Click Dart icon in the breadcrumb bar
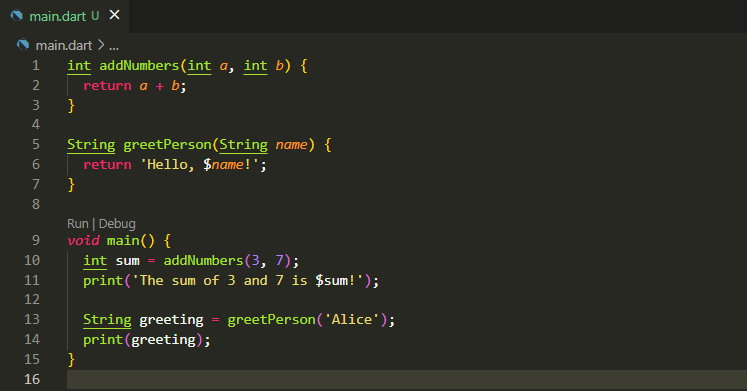The width and height of the screenshot is (747, 391). pos(23,45)
